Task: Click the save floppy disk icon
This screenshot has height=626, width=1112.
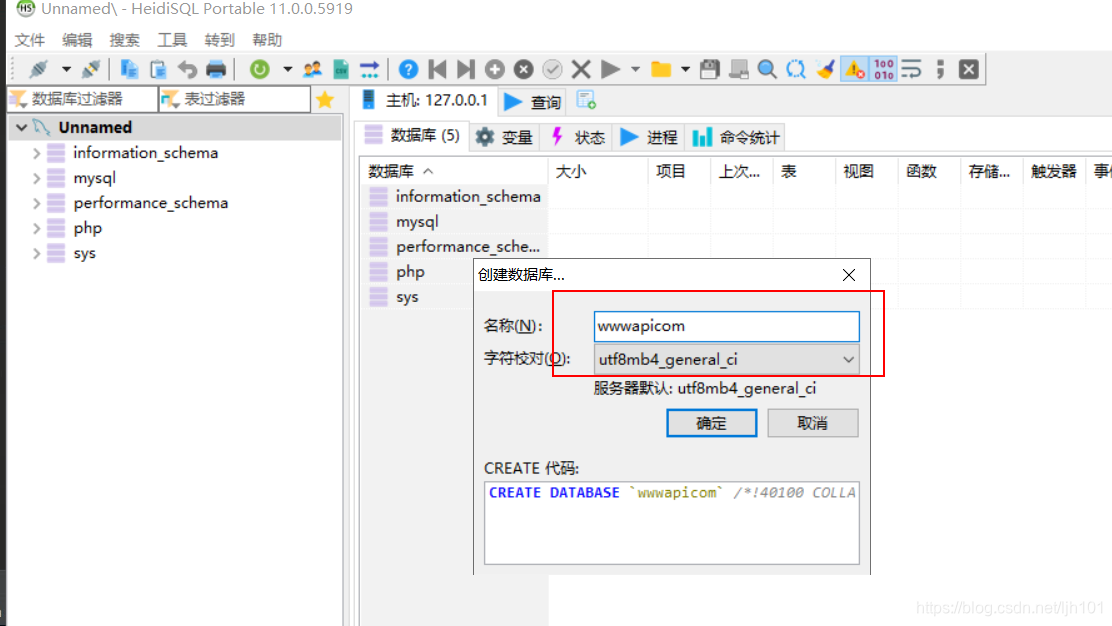Action: tap(709, 69)
